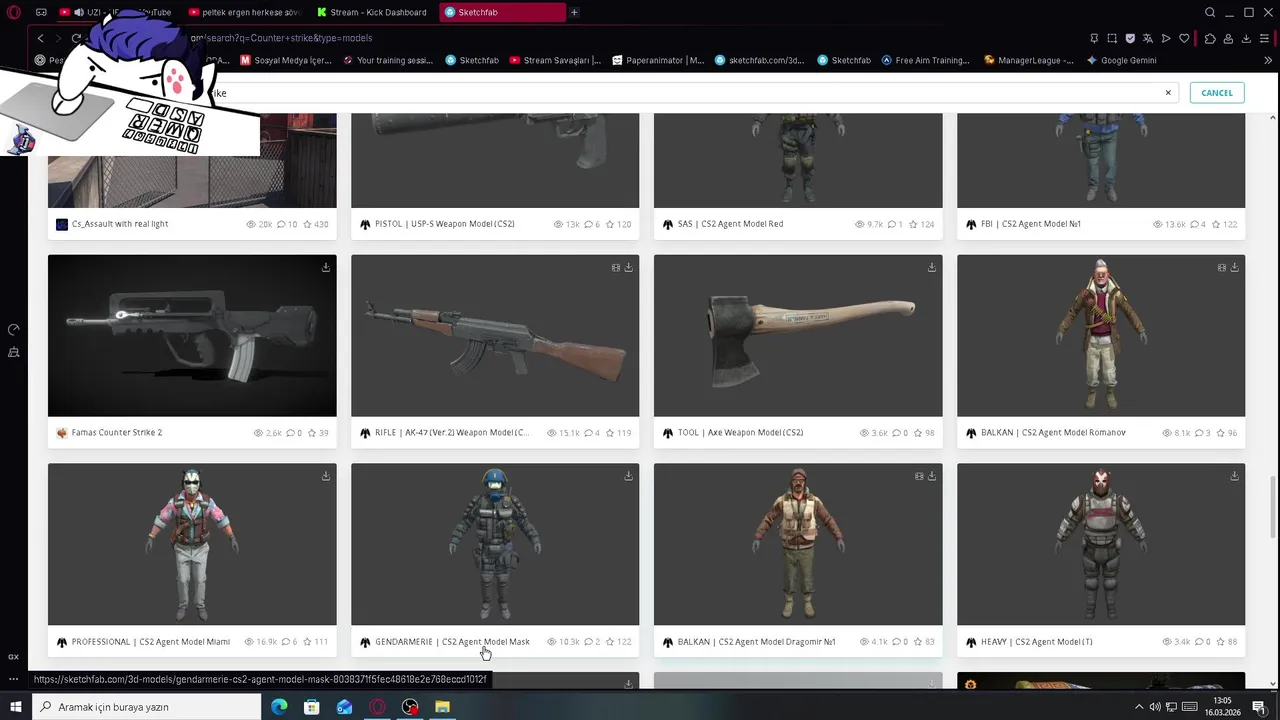The height and width of the screenshot is (720, 1280).
Task: Click the CANCEL button
Action: [1217, 93]
